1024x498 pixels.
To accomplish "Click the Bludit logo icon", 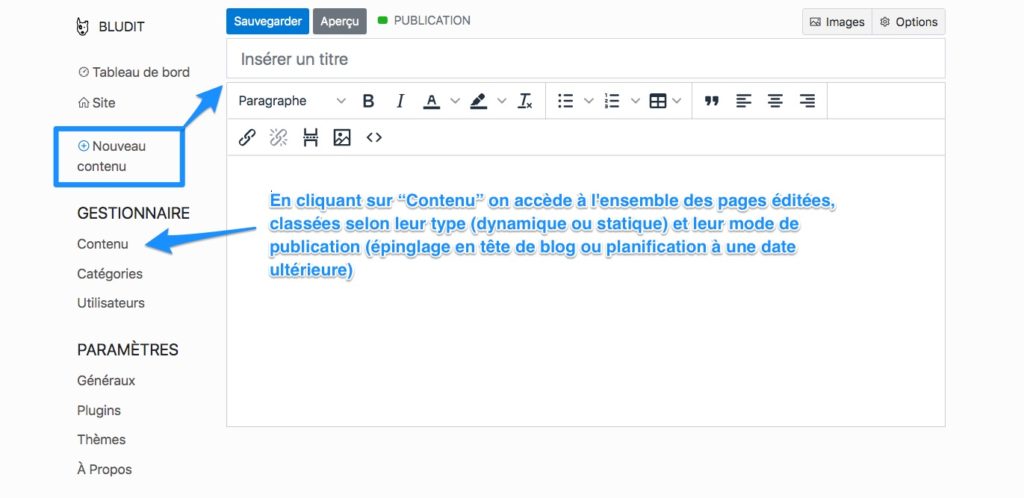I will pyautogui.click(x=82, y=27).
